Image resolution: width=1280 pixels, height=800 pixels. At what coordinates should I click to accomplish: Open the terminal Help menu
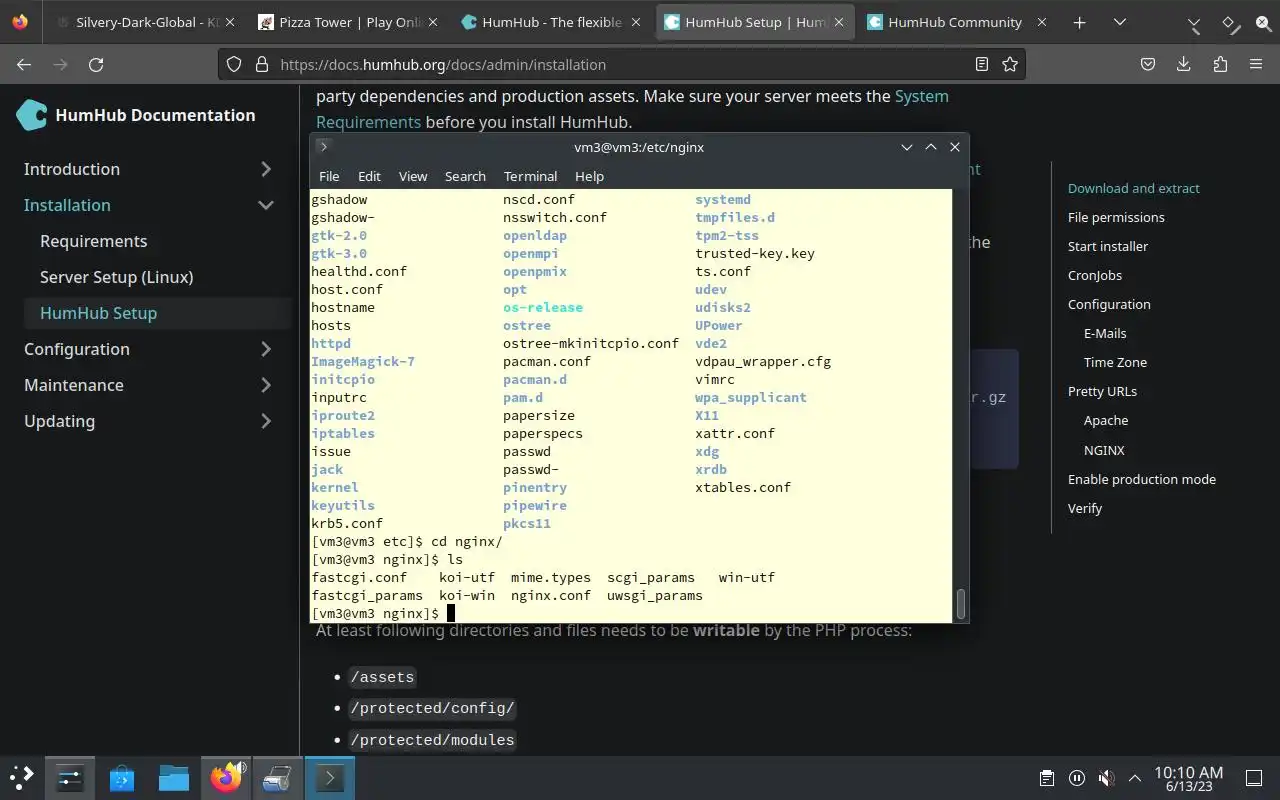pyautogui.click(x=589, y=176)
